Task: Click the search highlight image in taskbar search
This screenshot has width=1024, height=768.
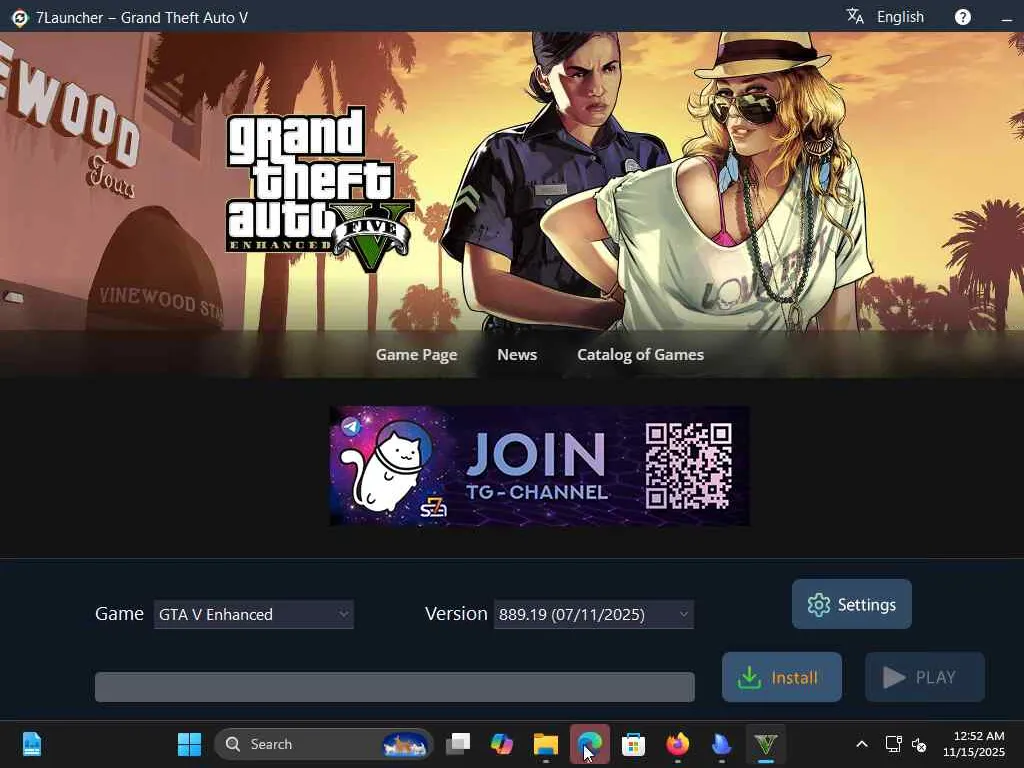Action: [404, 744]
